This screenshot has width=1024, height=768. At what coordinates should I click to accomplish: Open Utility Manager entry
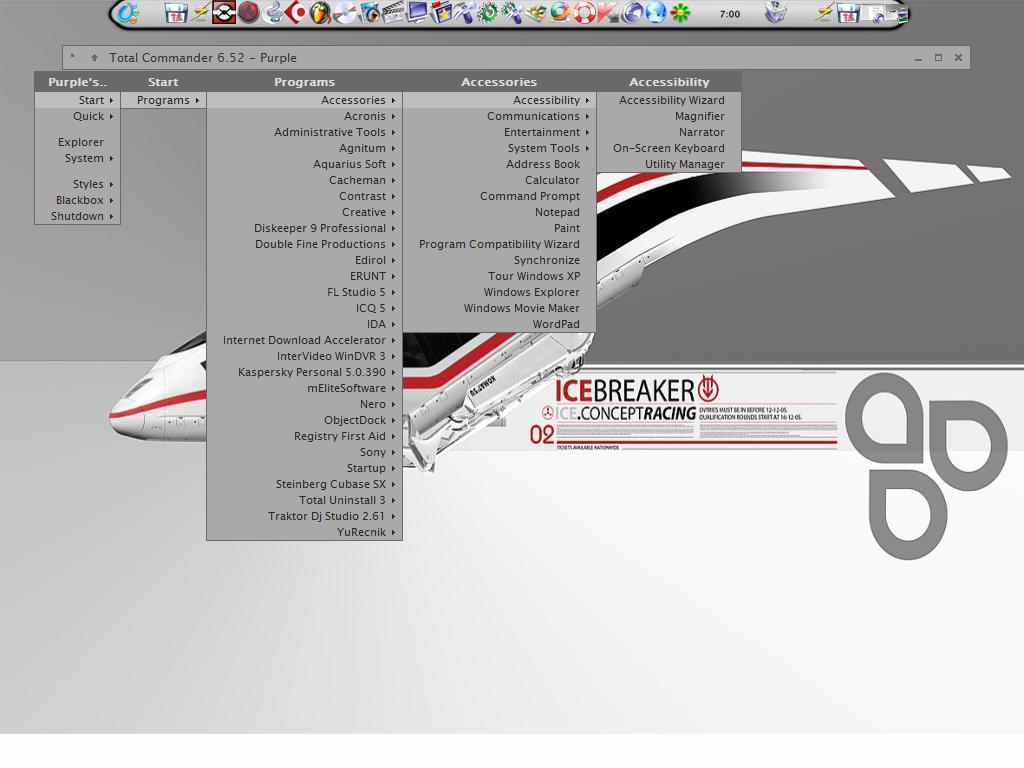click(x=669, y=165)
